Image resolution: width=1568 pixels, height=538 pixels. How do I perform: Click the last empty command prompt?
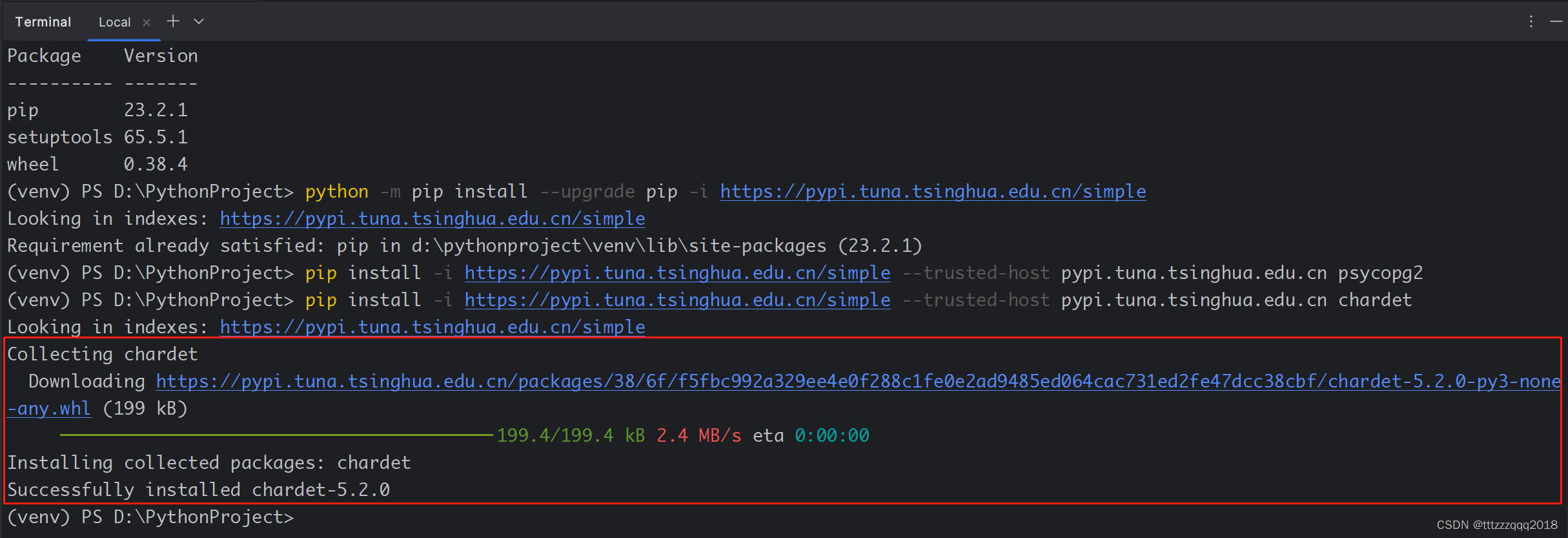coord(150,517)
